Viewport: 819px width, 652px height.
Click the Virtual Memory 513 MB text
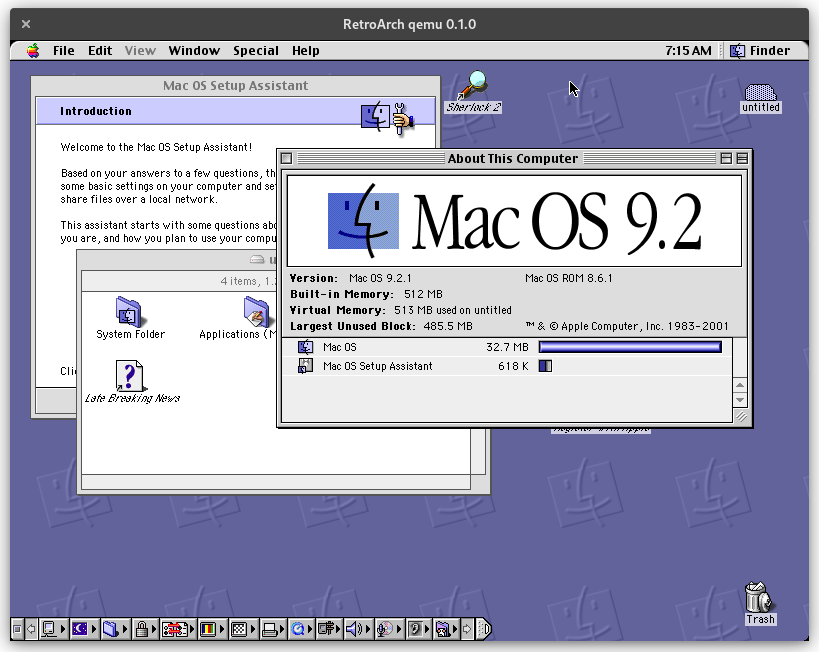(x=452, y=310)
